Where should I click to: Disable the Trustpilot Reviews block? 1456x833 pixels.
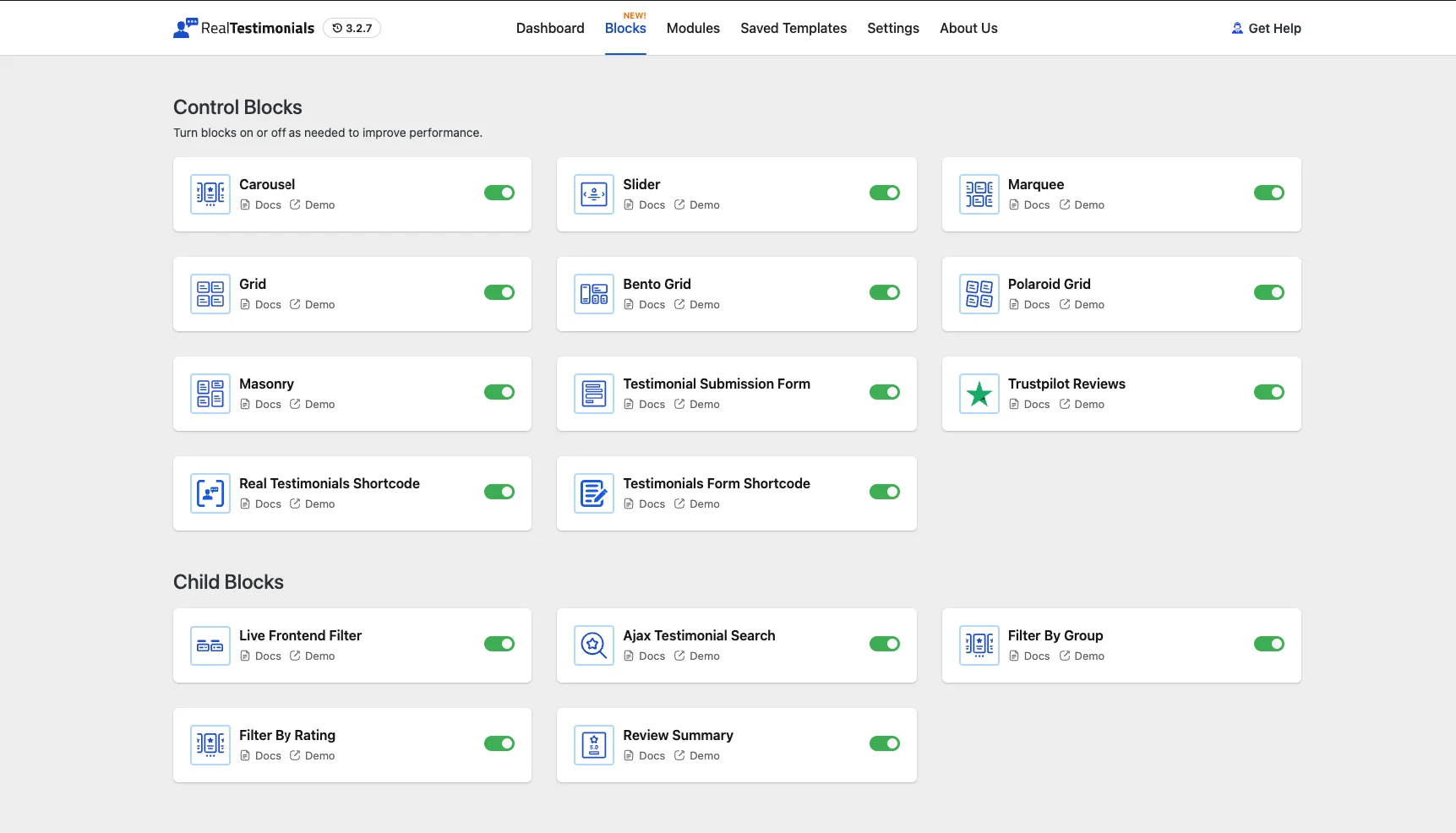point(1269,392)
